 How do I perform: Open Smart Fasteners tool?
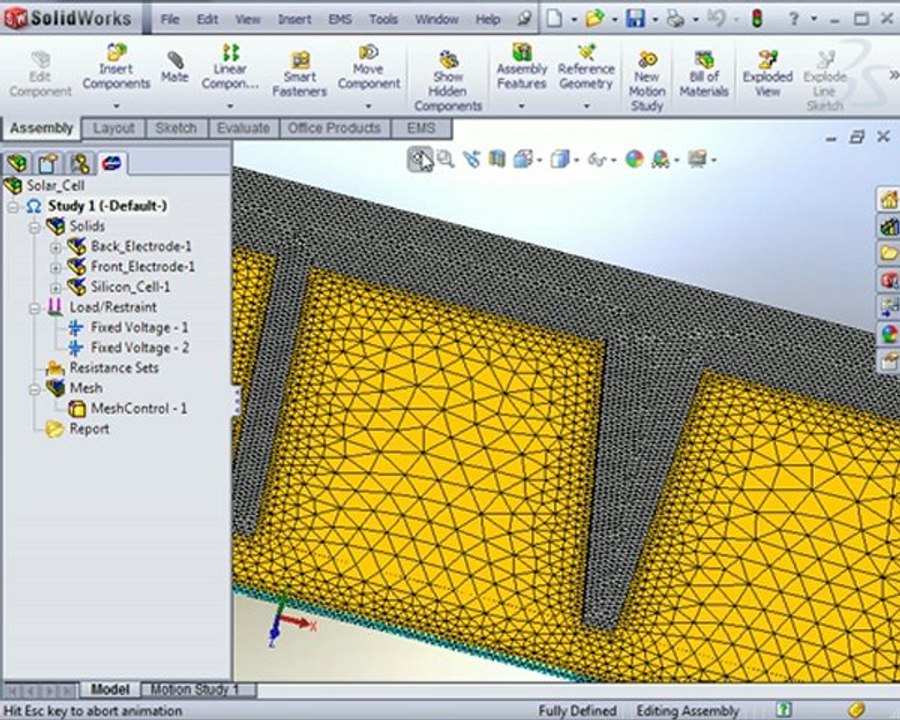(299, 74)
